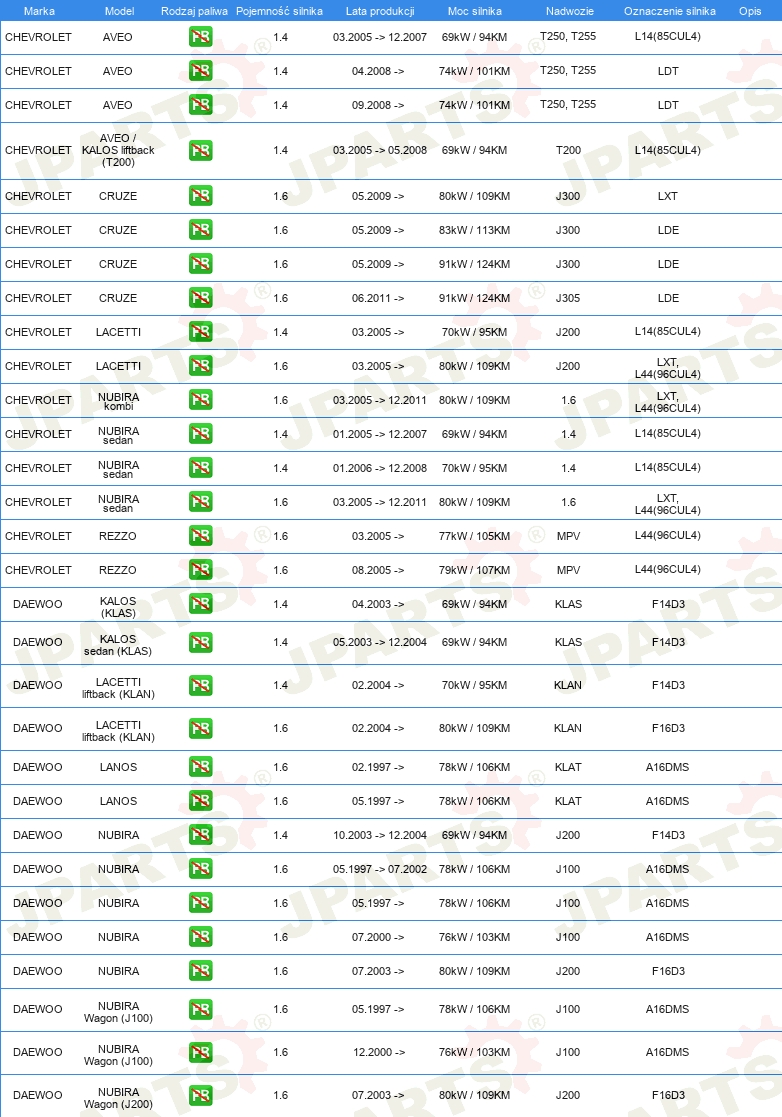
Task: Click the Opis column header
Action: click(750, 11)
